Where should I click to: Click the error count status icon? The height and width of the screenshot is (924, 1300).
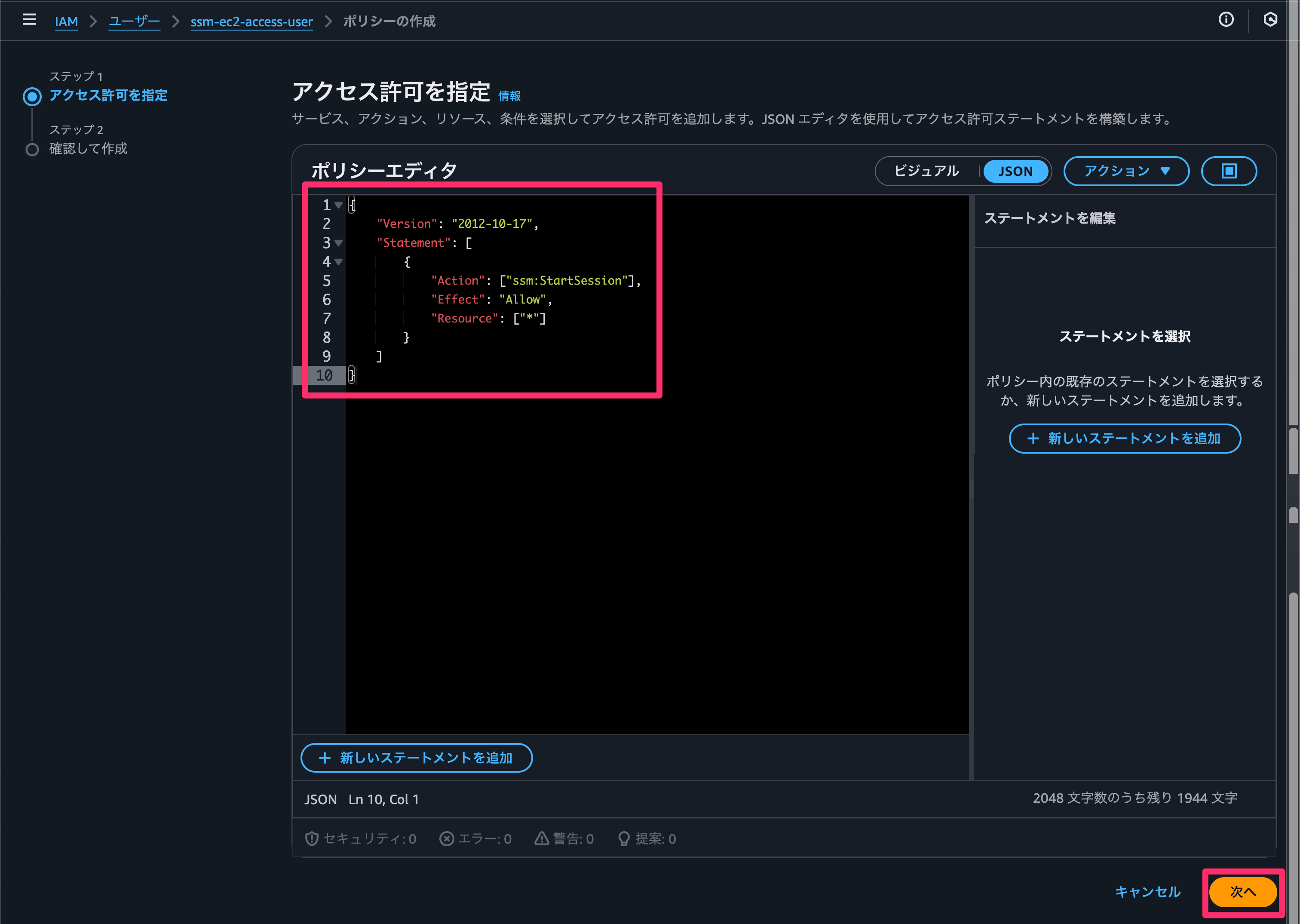[447, 839]
